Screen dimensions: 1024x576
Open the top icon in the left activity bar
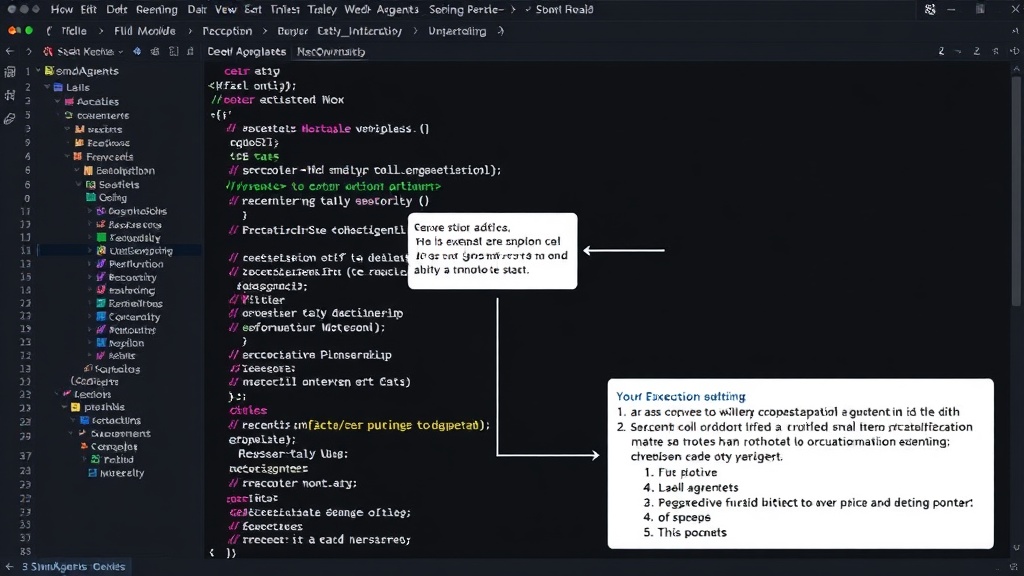coord(9,72)
